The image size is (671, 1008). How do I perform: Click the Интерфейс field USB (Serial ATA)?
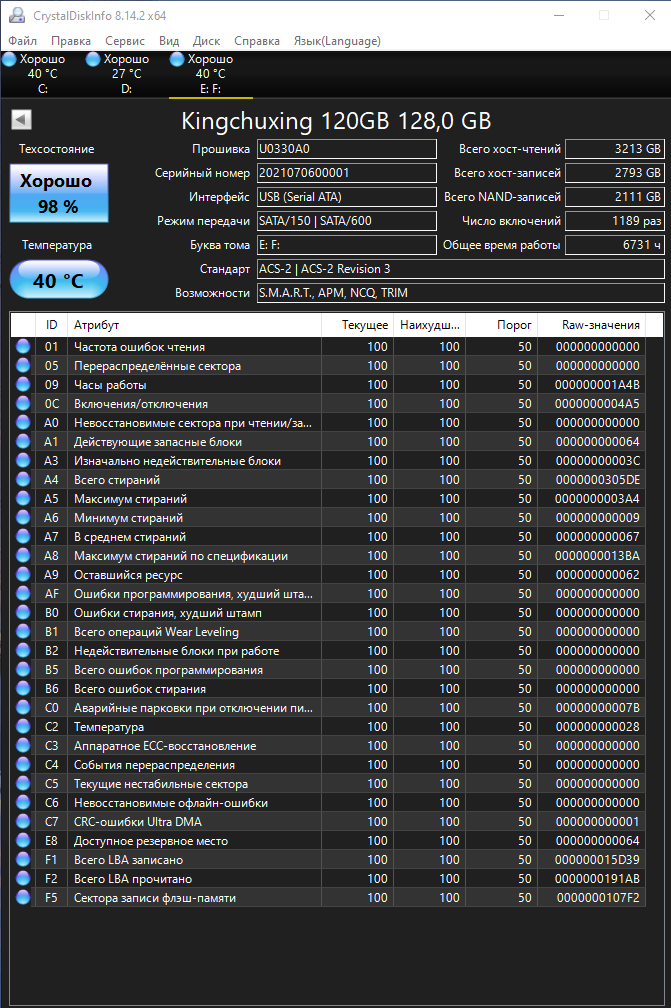[346, 197]
